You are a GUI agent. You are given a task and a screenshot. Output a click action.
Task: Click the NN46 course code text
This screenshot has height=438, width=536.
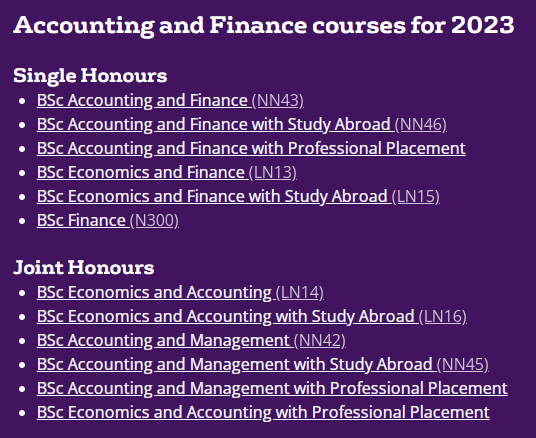pyautogui.click(x=421, y=124)
